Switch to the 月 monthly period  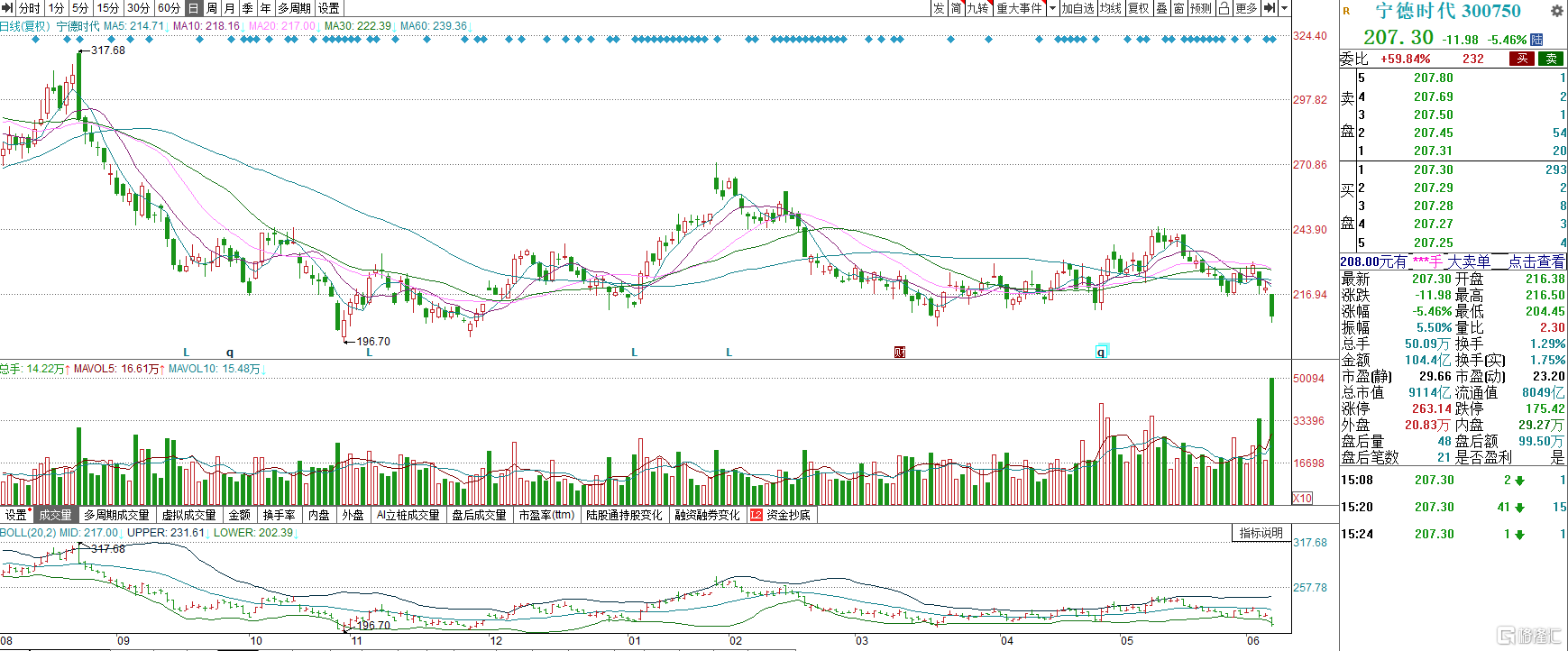pos(230,8)
